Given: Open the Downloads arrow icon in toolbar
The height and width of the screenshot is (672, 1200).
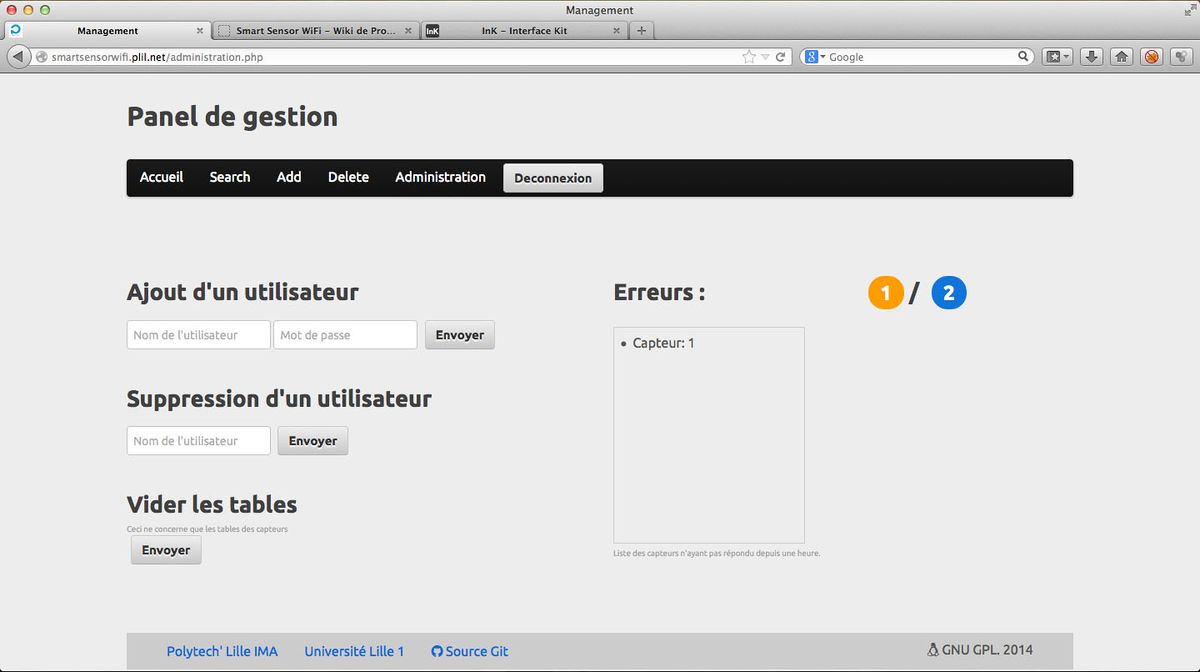Looking at the screenshot, I should click(x=1092, y=57).
